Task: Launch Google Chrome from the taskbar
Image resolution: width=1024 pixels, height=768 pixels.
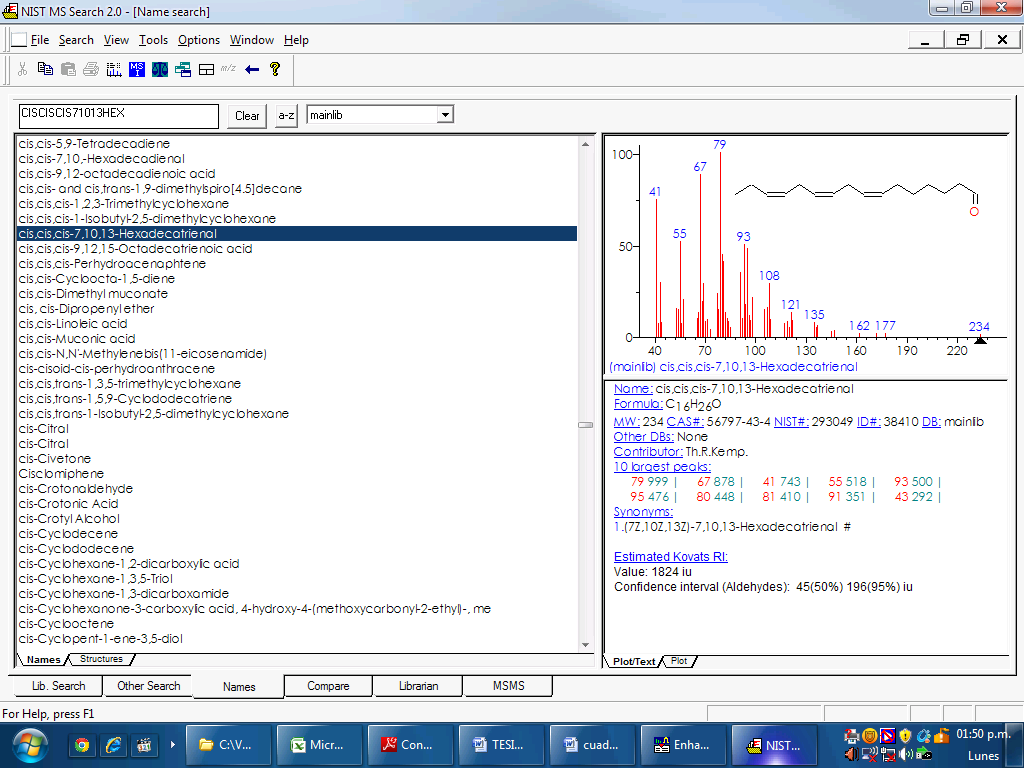Action: 82,745
